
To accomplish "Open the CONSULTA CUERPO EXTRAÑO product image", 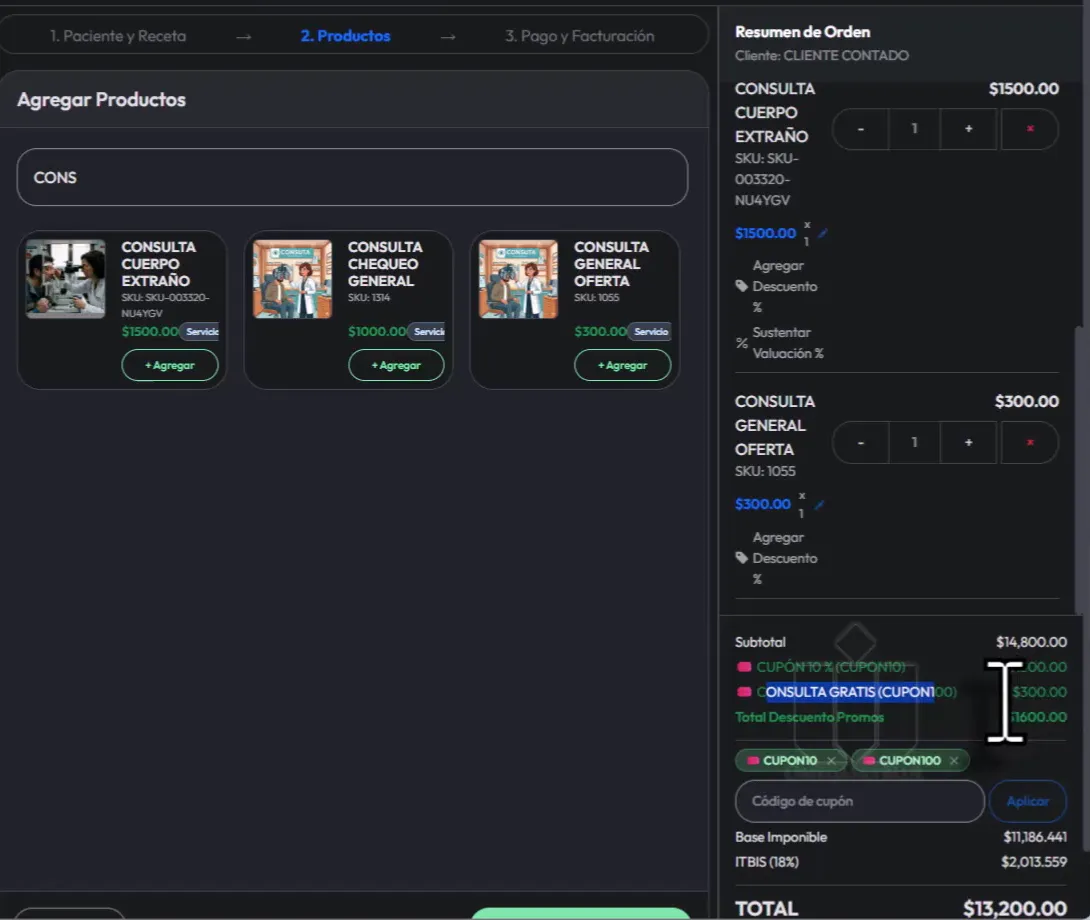I will [x=65, y=279].
